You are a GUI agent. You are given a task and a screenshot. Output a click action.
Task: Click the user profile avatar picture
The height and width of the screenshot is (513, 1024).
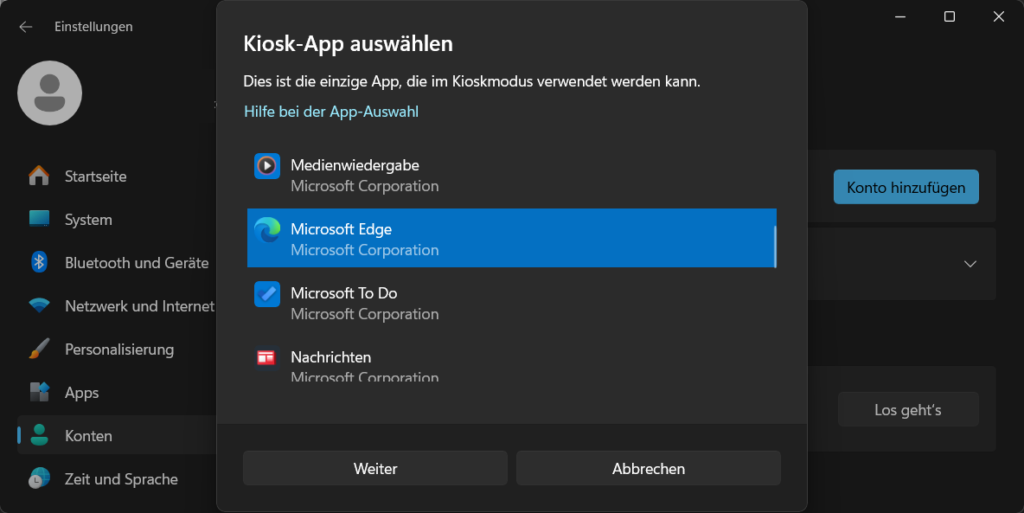click(x=50, y=93)
